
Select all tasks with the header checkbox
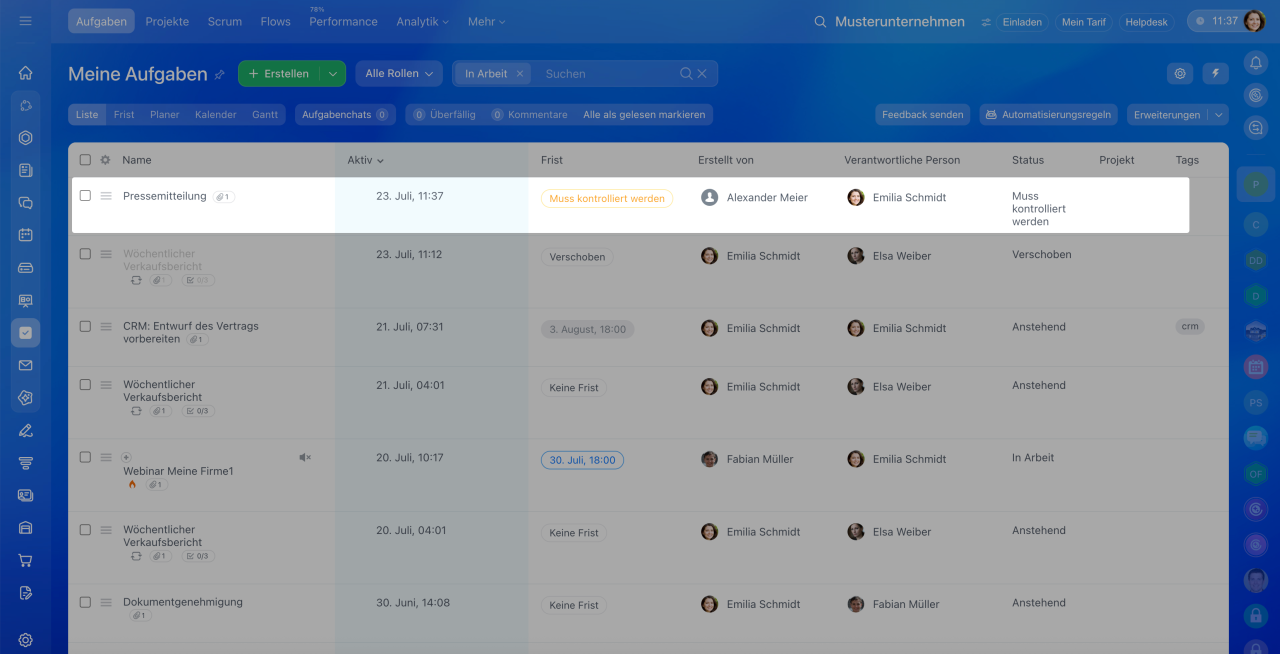[85, 160]
